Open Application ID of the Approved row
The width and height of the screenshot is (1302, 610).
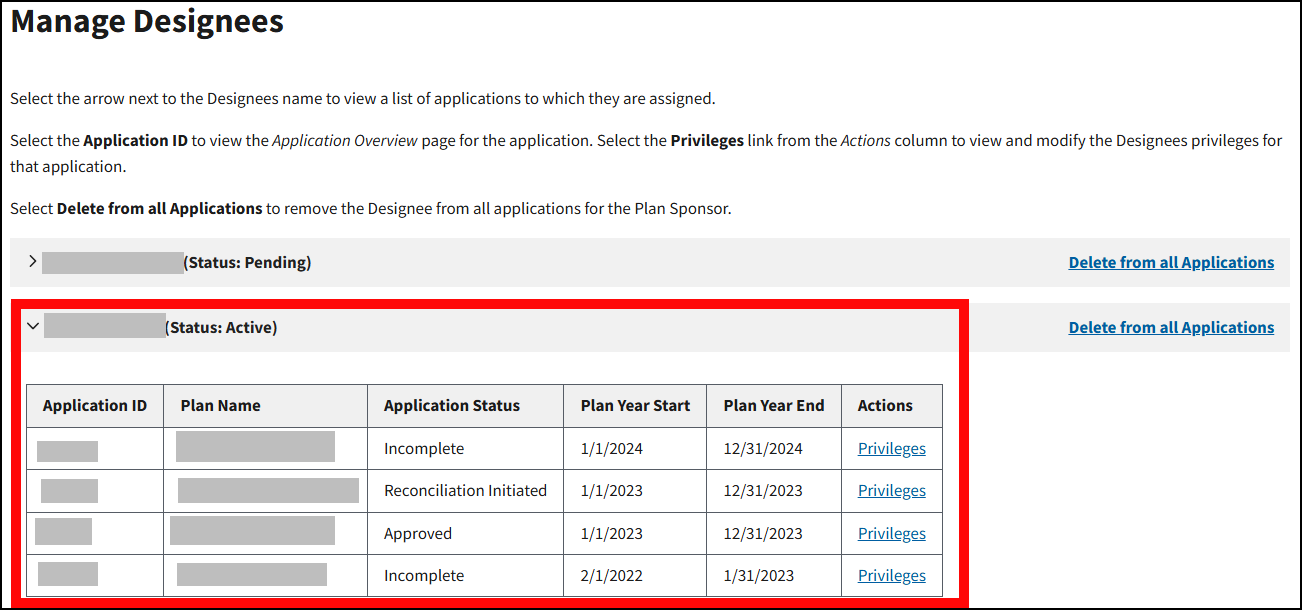pos(63,531)
